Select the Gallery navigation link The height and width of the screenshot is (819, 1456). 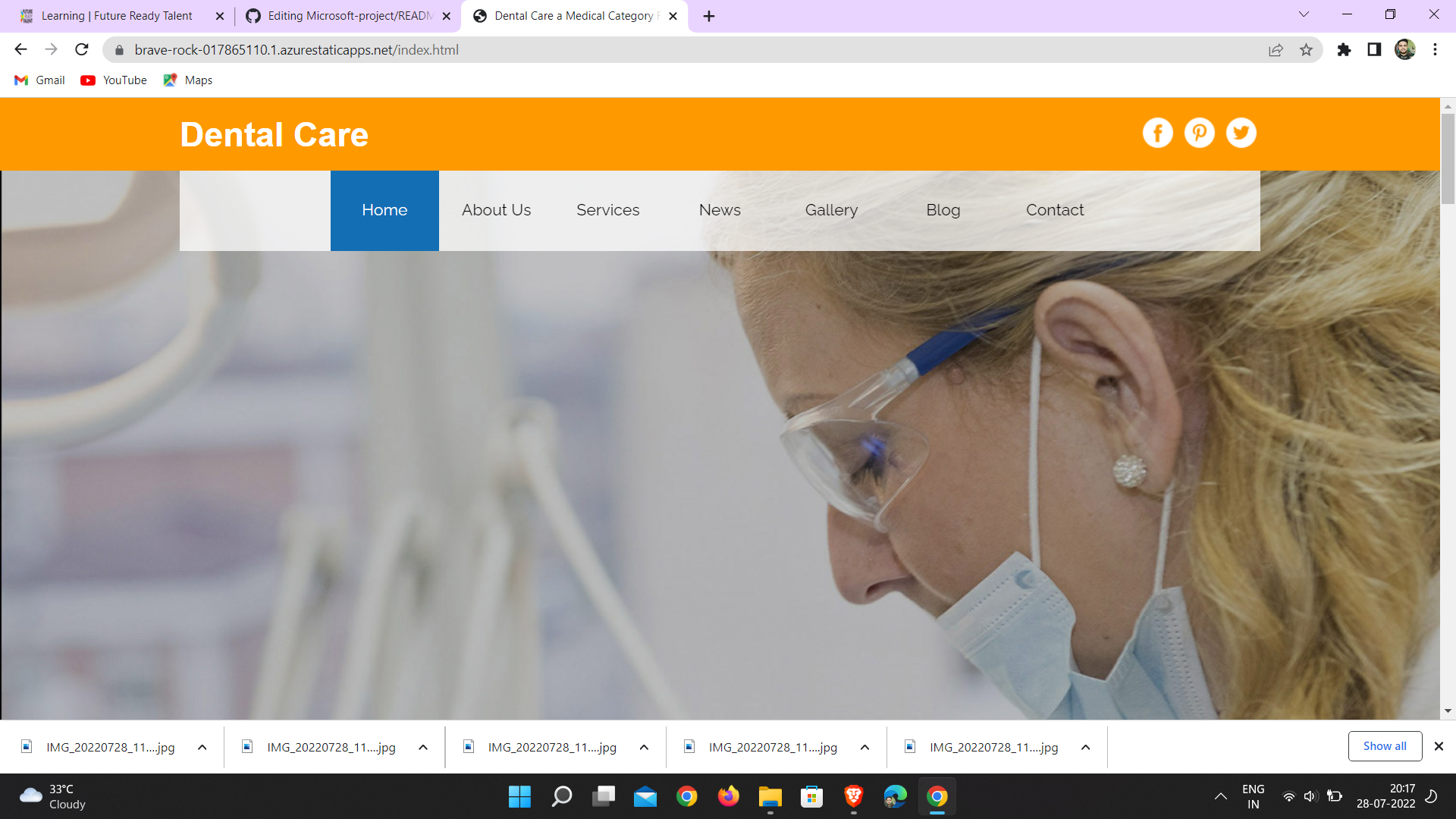(x=831, y=210)
